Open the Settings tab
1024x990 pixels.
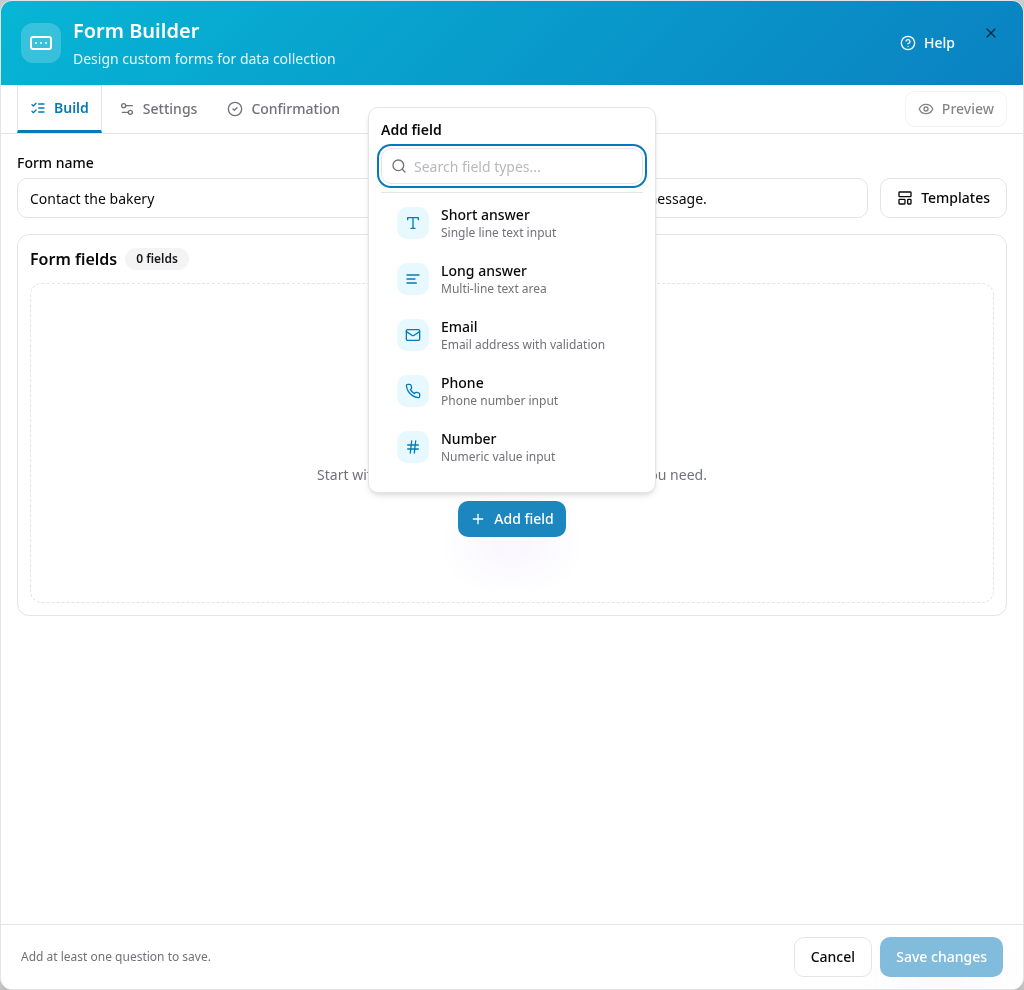[159, 109]
